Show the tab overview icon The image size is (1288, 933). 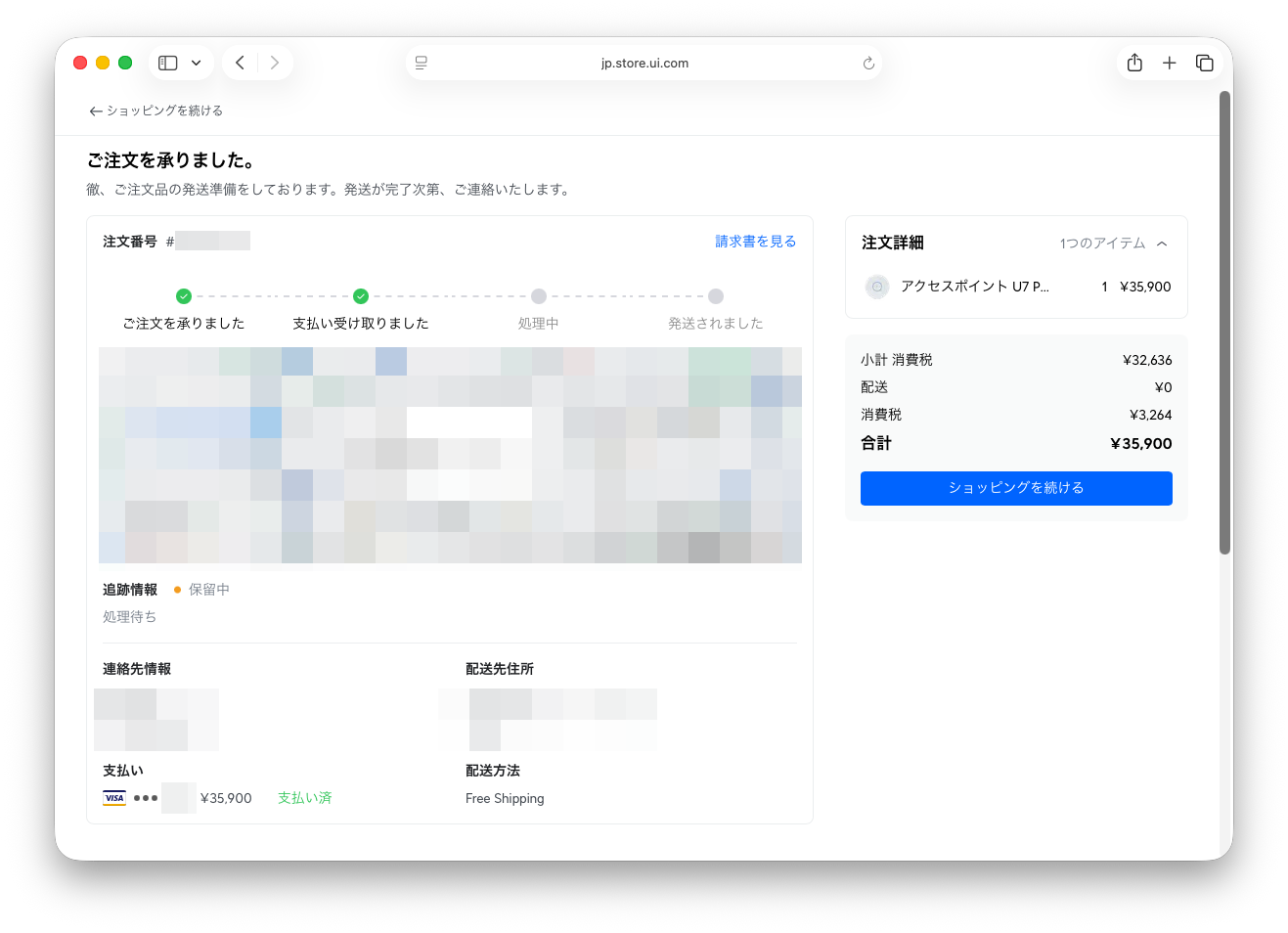[x=1204, y=63]
